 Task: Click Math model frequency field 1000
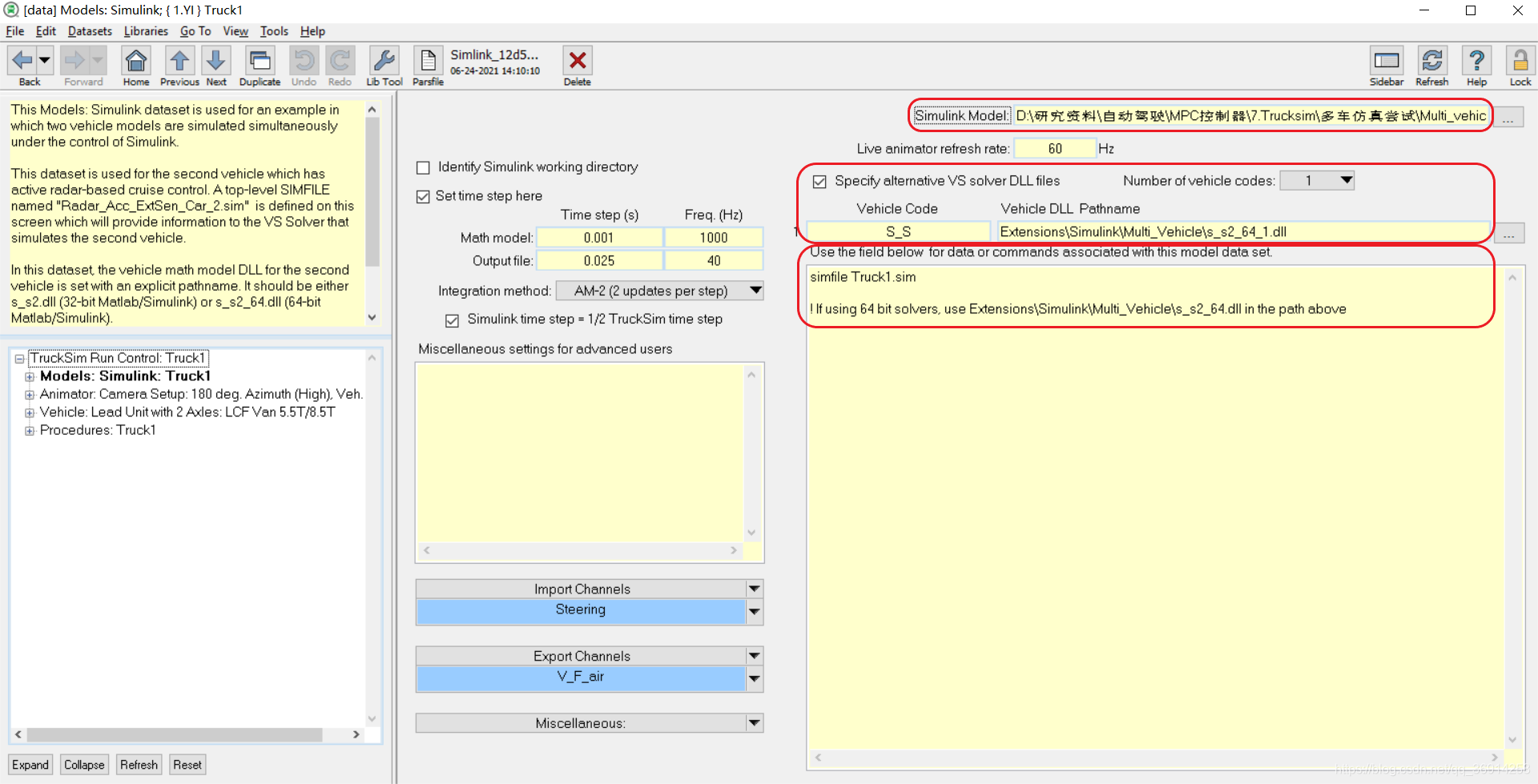[x=714, y=238]
